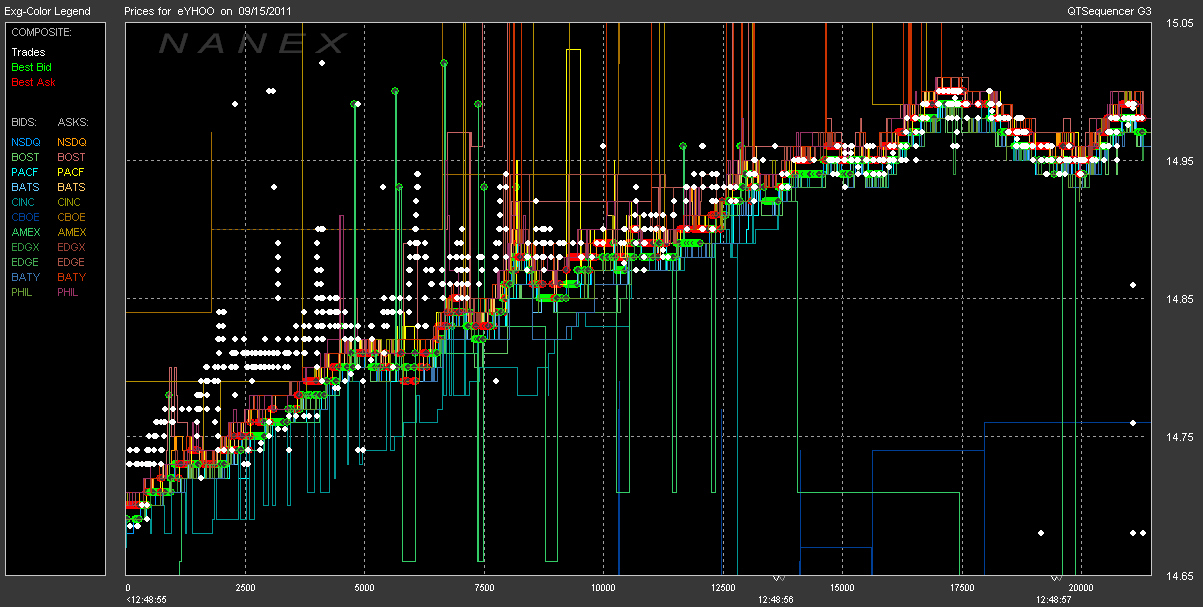Click PHIL in the BIDS column
This screenshot has width=1203, height=607.
pyautogui.click(x=23, y=292)
